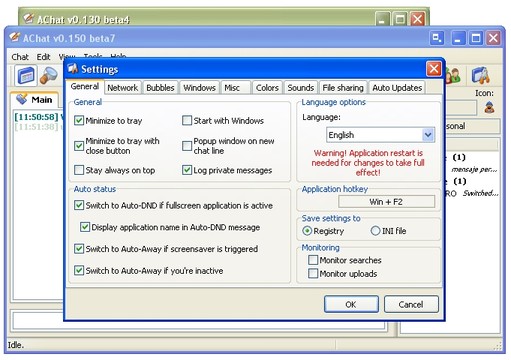Open the Language dropdown arrow
Image resolution: width=511 pixels, height=360 pixels.
pos(428,135)
